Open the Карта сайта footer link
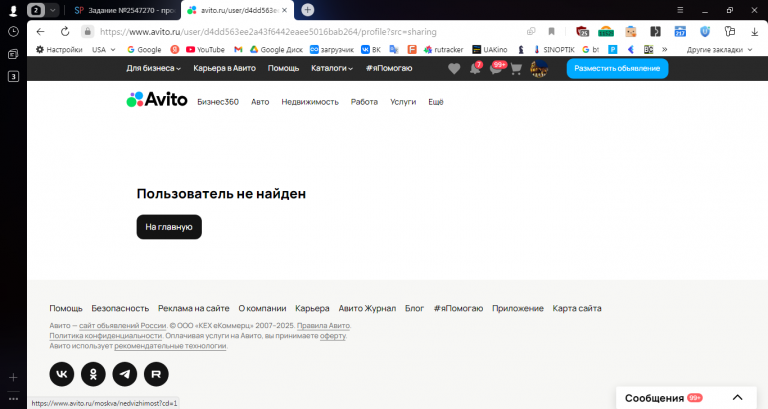768x409 pixels. pyautogui.click(x=577, y=308)
